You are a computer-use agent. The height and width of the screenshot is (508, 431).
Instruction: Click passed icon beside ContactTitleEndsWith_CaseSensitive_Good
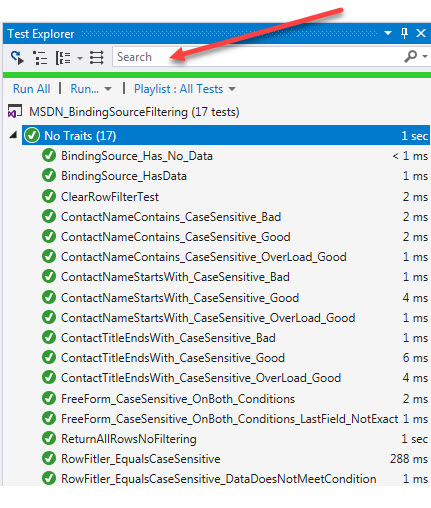(x=49, y=357)
